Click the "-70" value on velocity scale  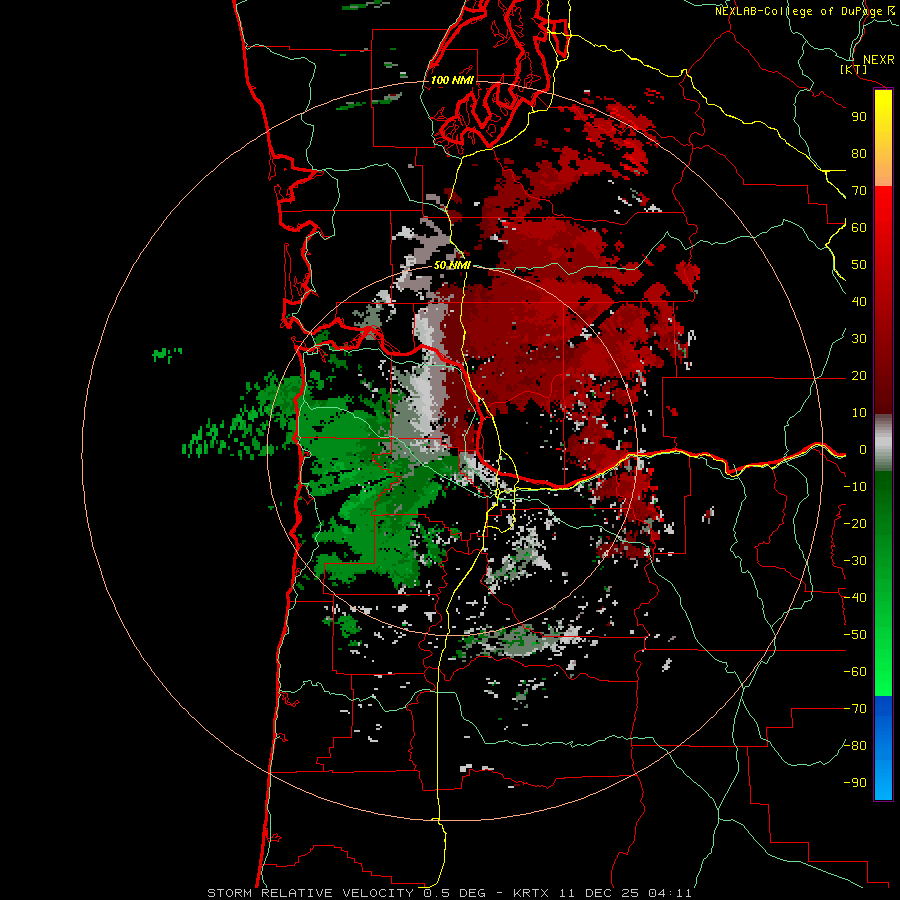click(x=855, y=709)
